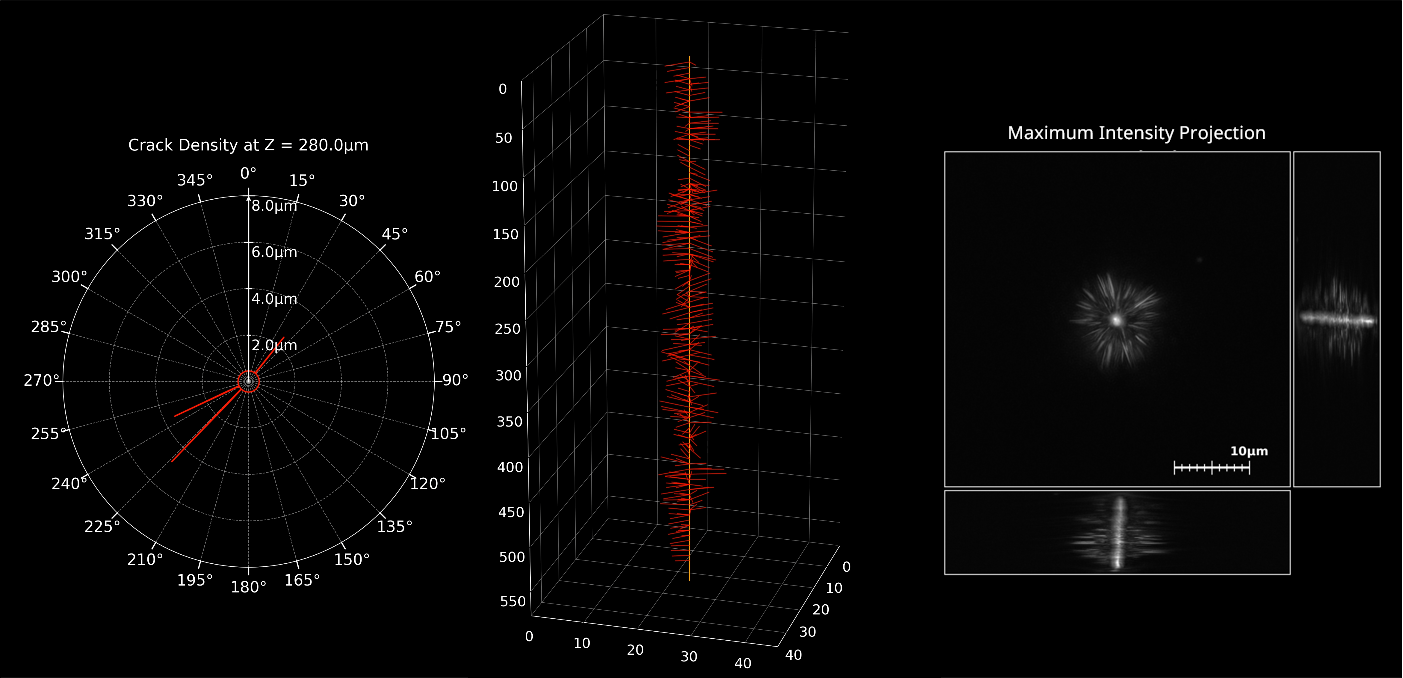Click the small red circle at polar plot center
Image resolution: width=1403 pixels, height=678 pixels.
pos(248,381)
